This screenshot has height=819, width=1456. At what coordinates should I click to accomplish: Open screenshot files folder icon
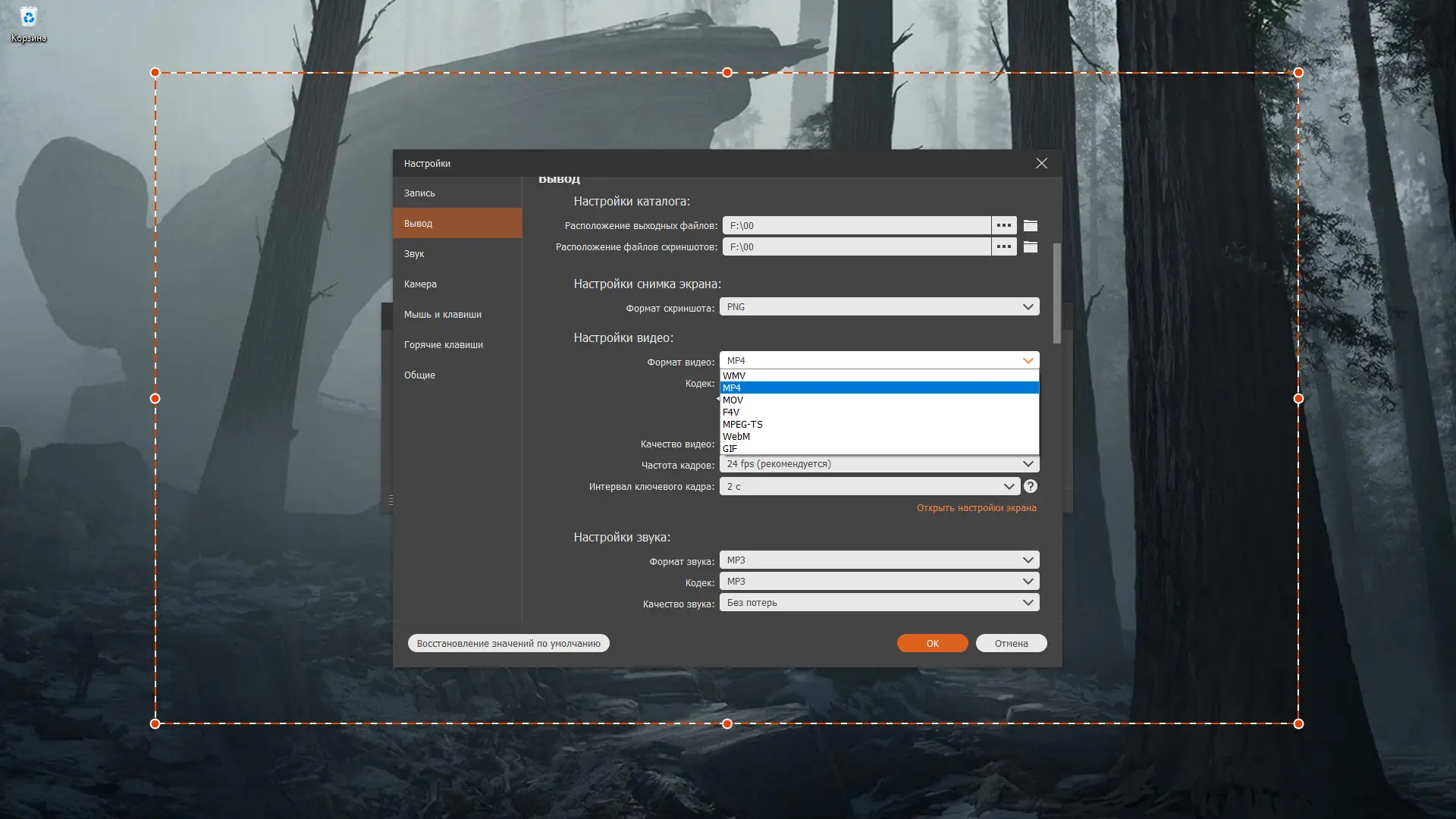[1030, 246]
